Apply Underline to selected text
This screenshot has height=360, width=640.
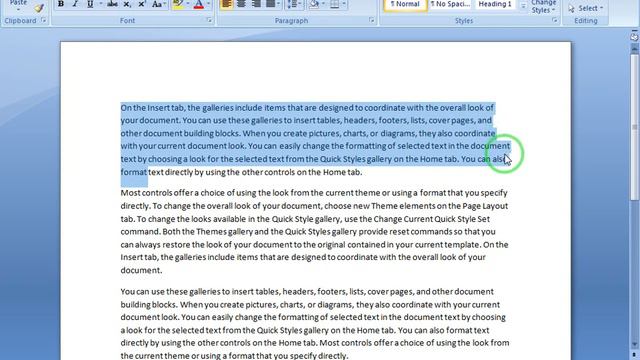89,4
